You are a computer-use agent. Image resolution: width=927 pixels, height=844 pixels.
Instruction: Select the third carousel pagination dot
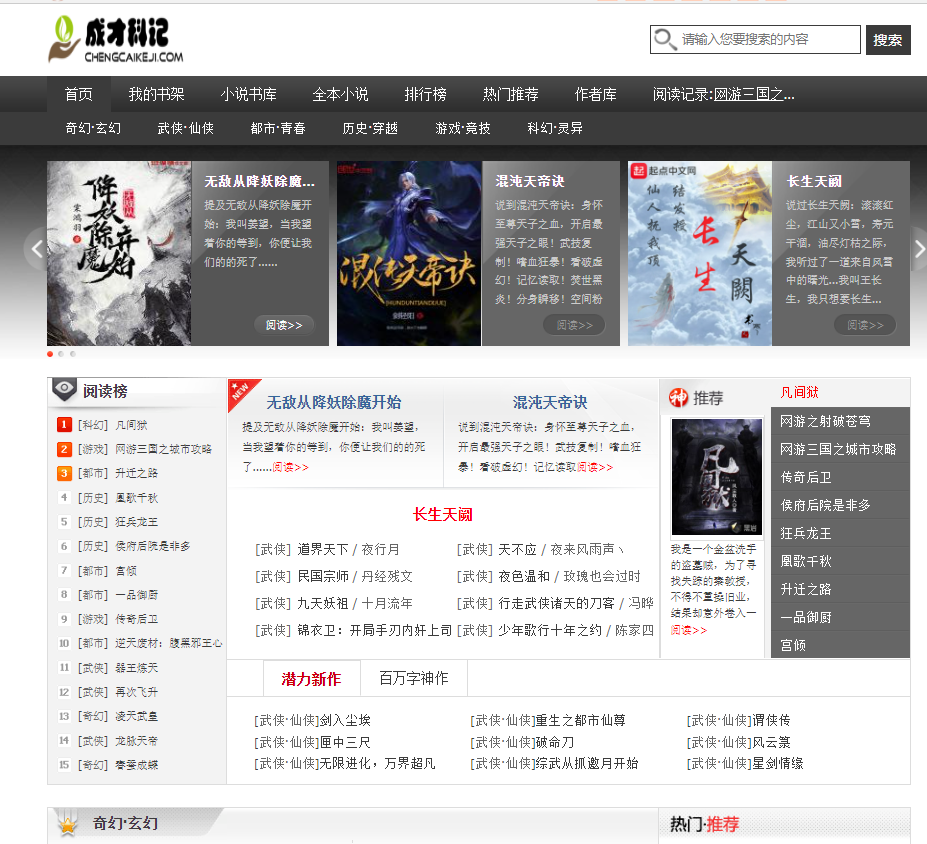pyautogui.click(x=72, y=354)
